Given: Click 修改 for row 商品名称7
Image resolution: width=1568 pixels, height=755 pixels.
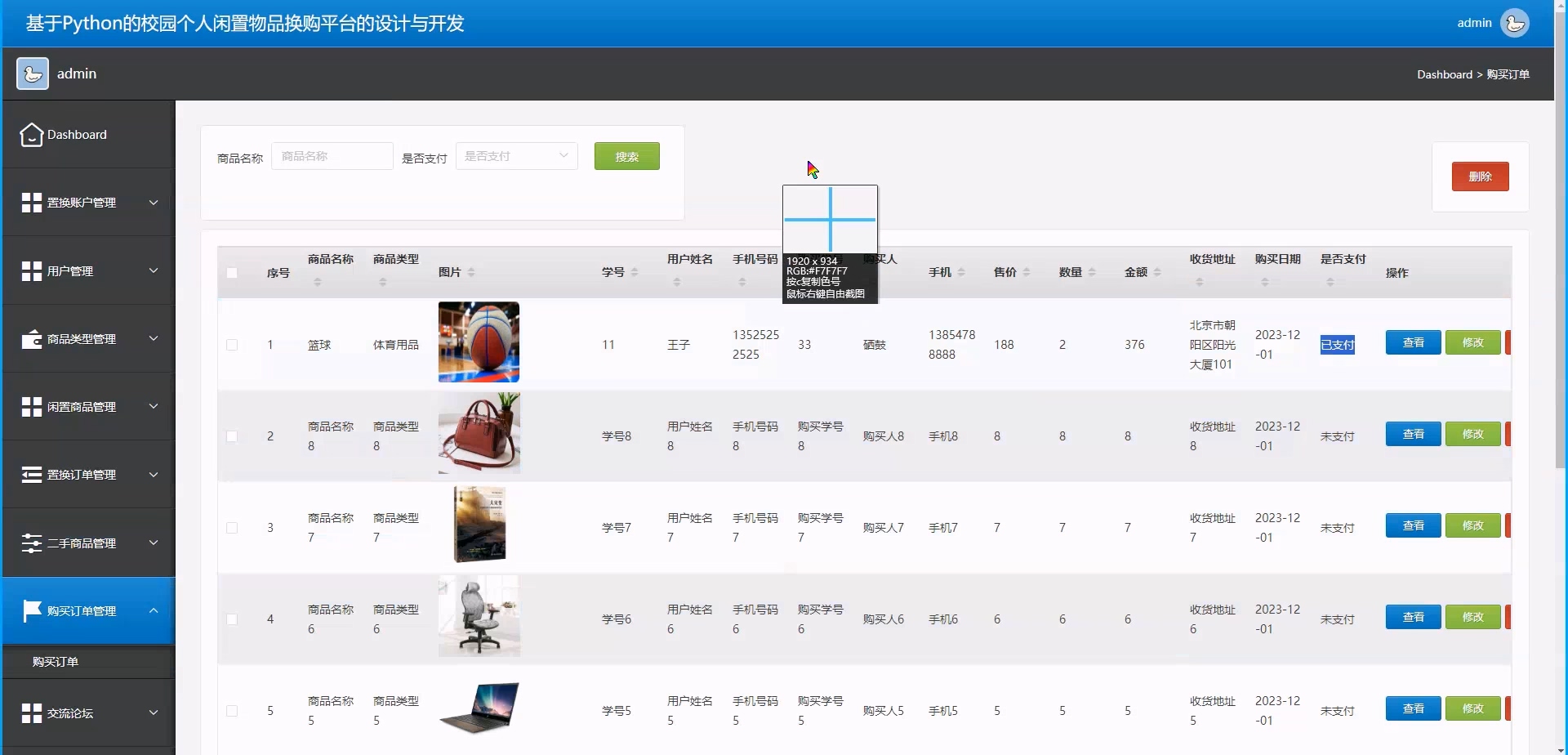Looking at the screenshot, I should [1472, 525].
